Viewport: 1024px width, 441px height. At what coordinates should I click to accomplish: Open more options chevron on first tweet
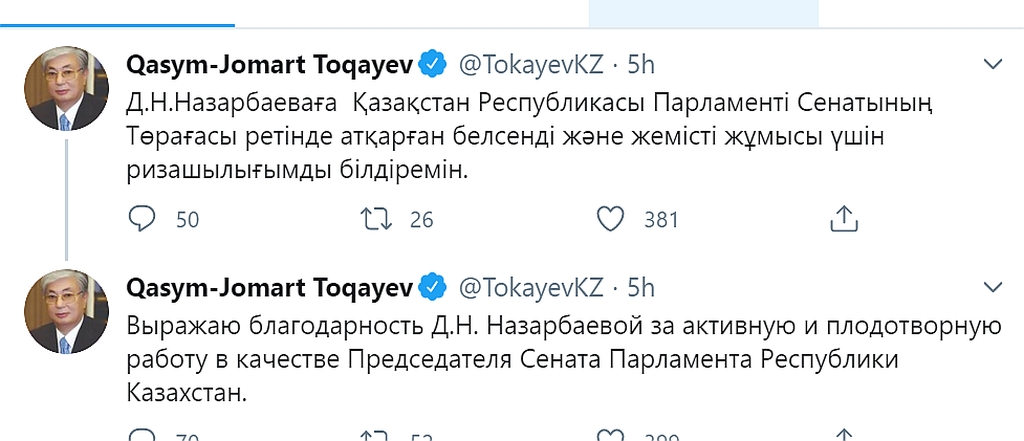(993, 65)
